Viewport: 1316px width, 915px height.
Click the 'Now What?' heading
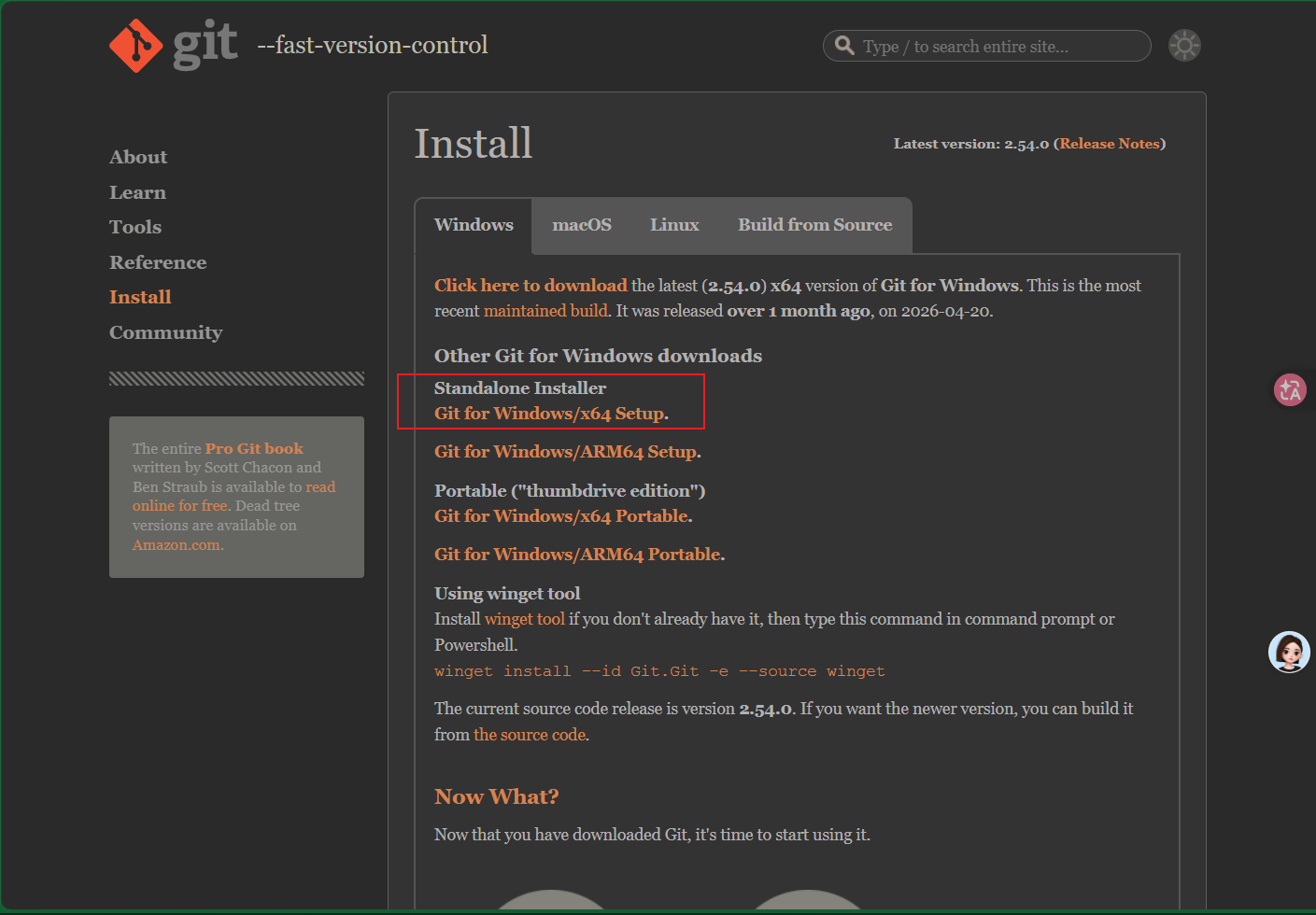click(497, 796)
